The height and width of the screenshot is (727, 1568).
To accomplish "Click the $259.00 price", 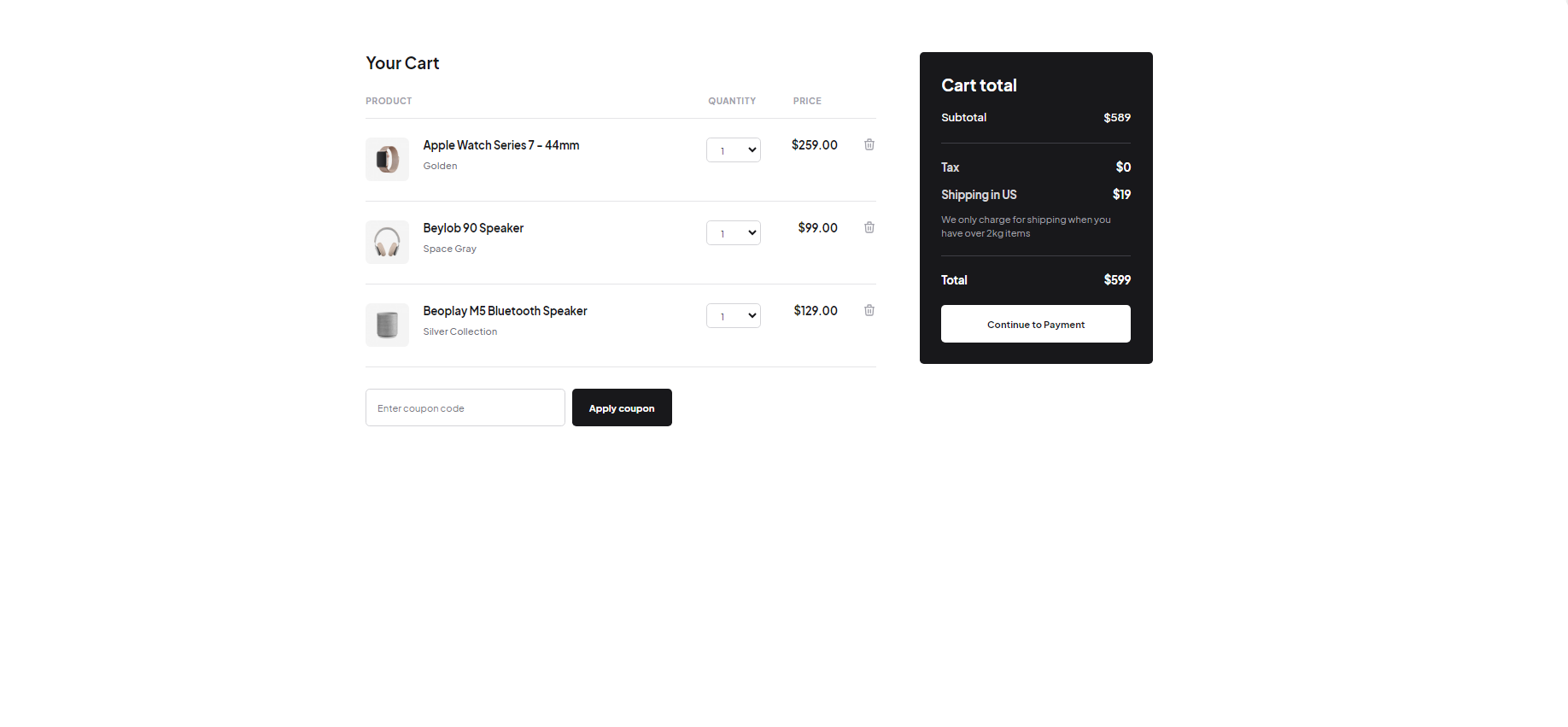I will (814, 145).
